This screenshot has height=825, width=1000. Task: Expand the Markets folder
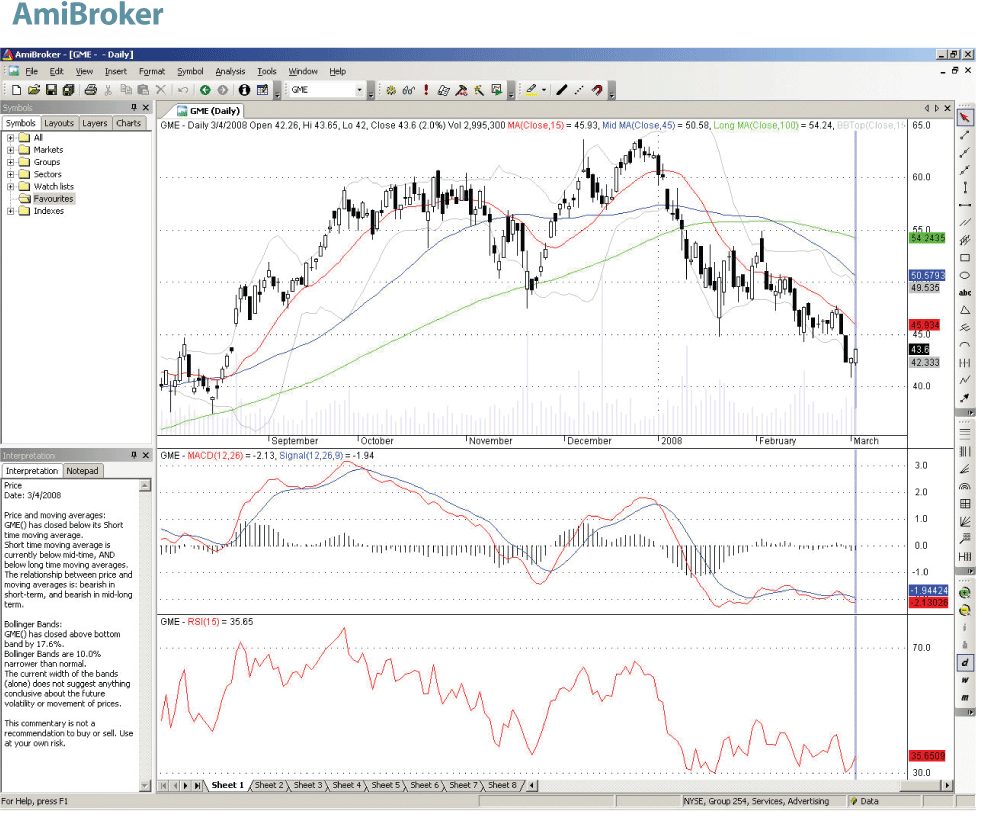(10, 150)
